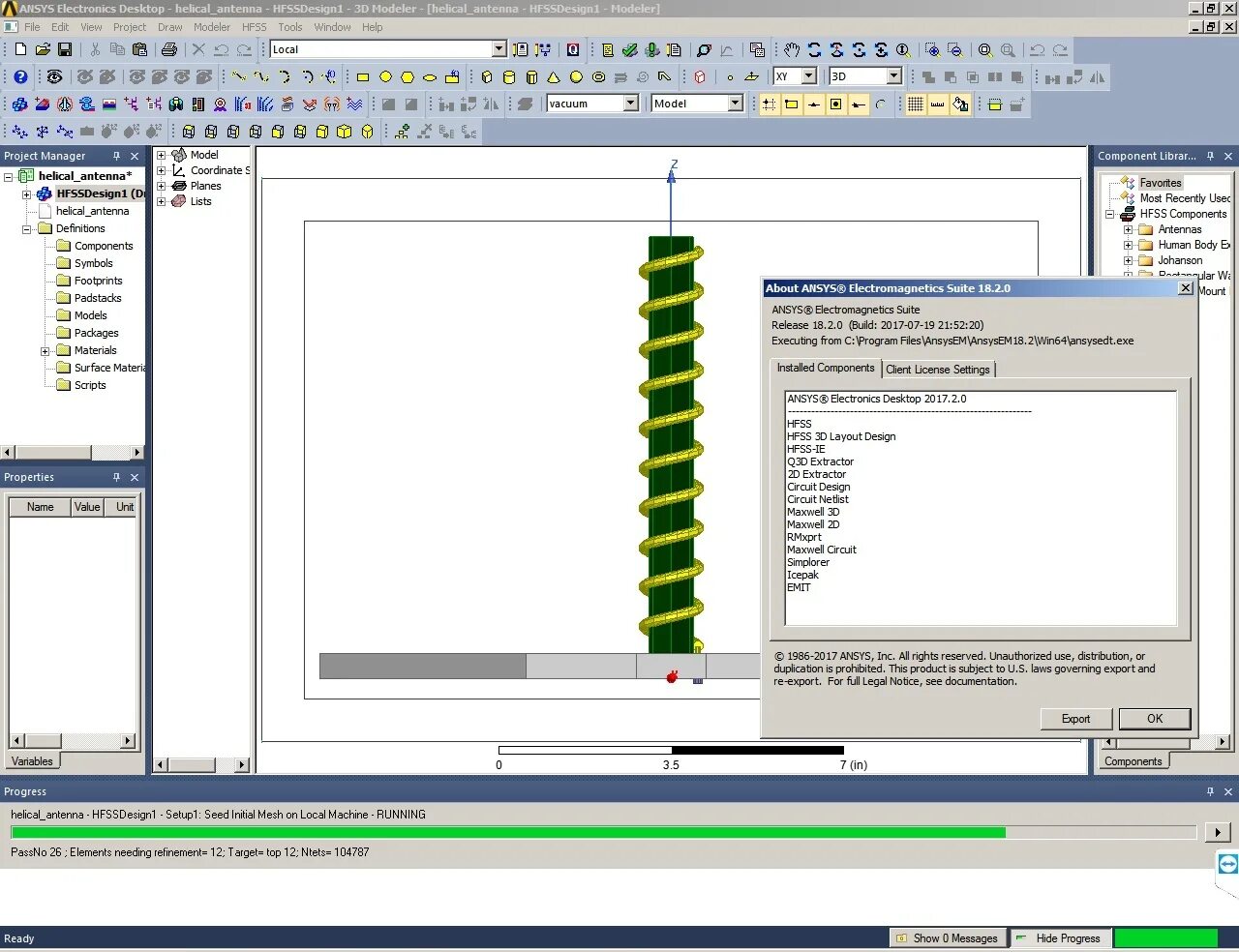1239x952 pixels.
Task: Click the OK button in About dialog
Action: pyautogui.click(x=1155, y=719)
